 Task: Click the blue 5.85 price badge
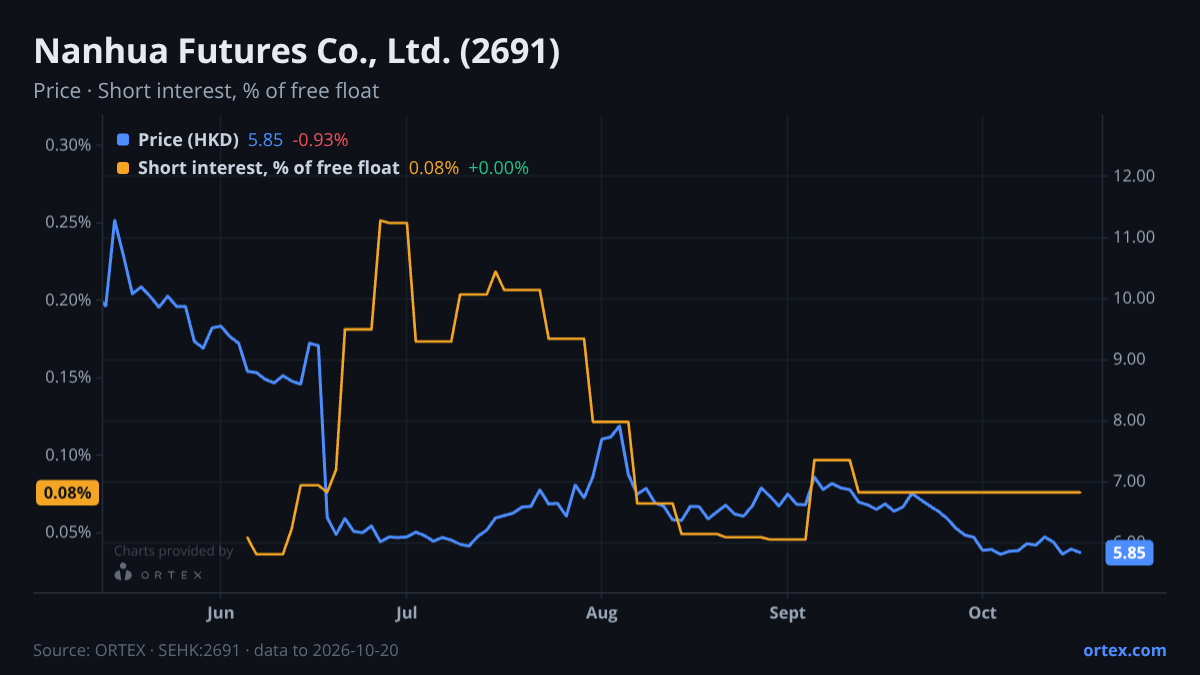1129,552
